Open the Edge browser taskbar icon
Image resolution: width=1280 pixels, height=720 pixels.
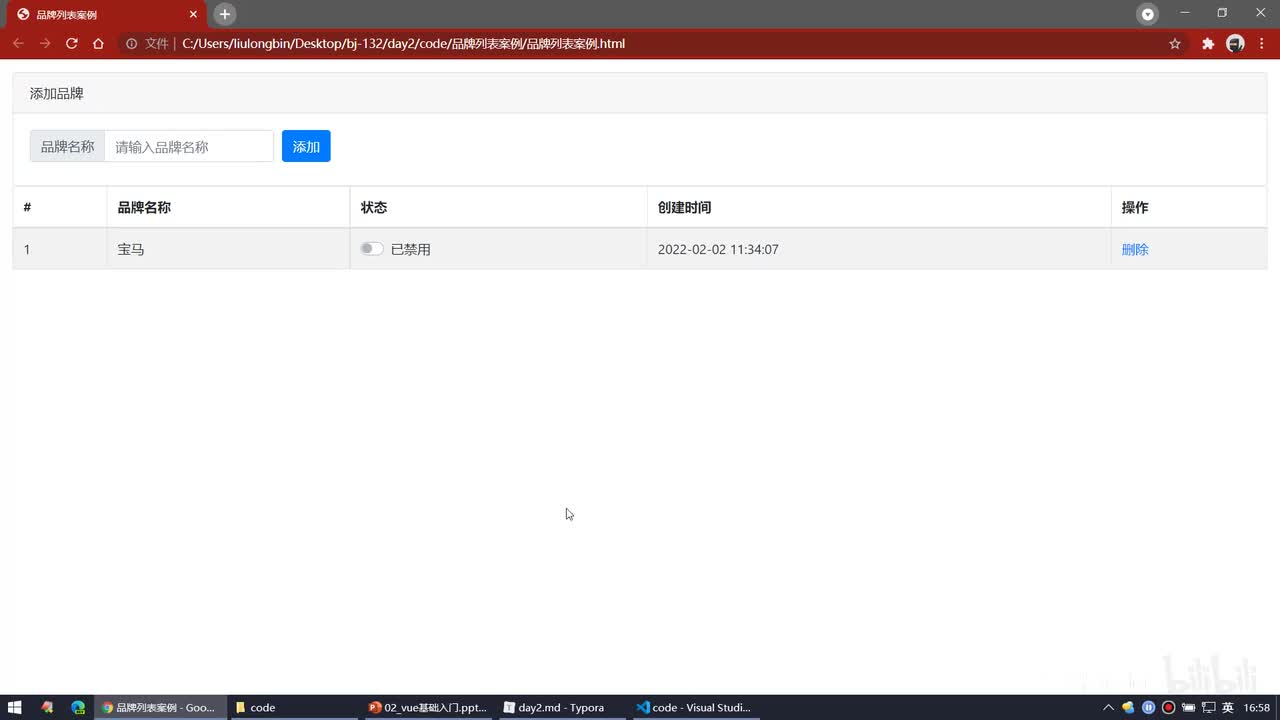click(78, 707)
